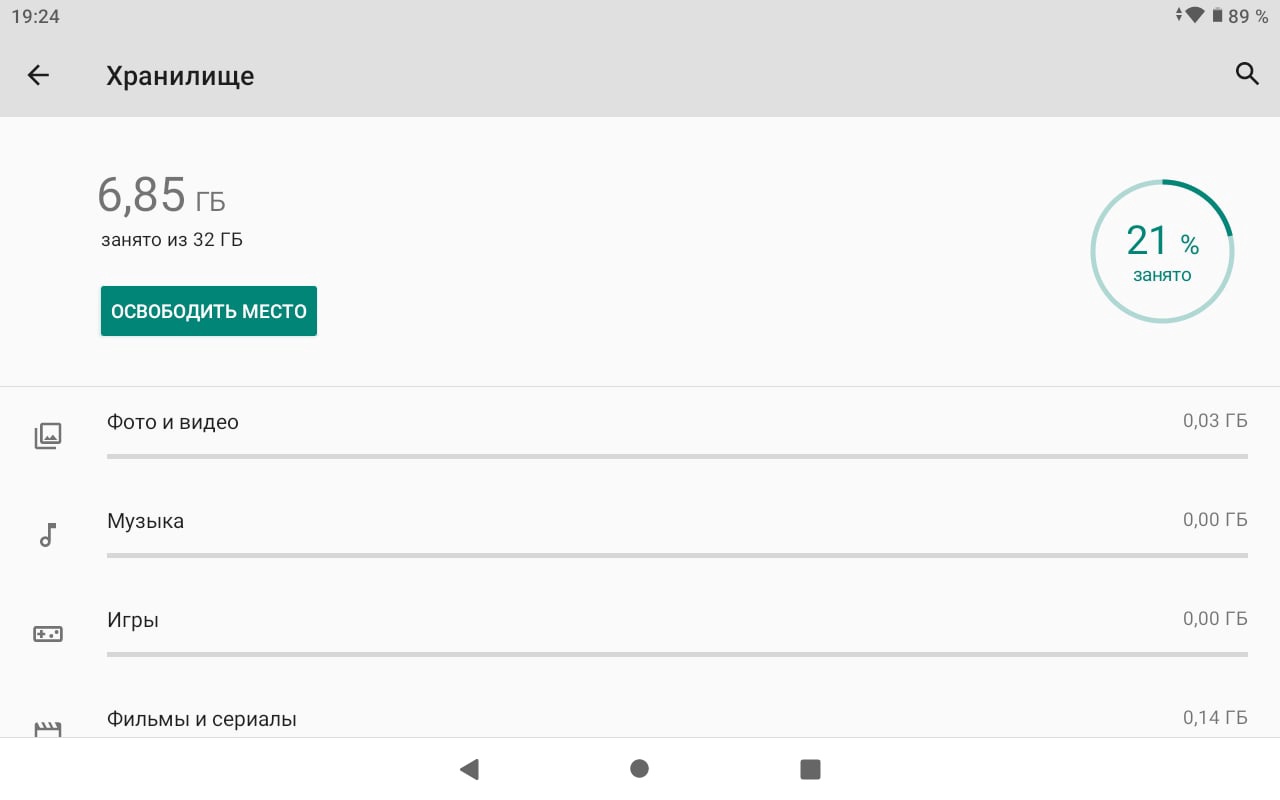Tap the film clapper icon
The width and height of the screenshot is (1280, 800).
(x=48, y=729)
